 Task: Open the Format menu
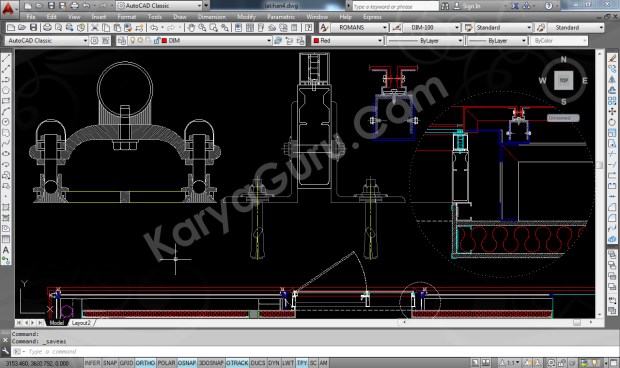point(127,17)
